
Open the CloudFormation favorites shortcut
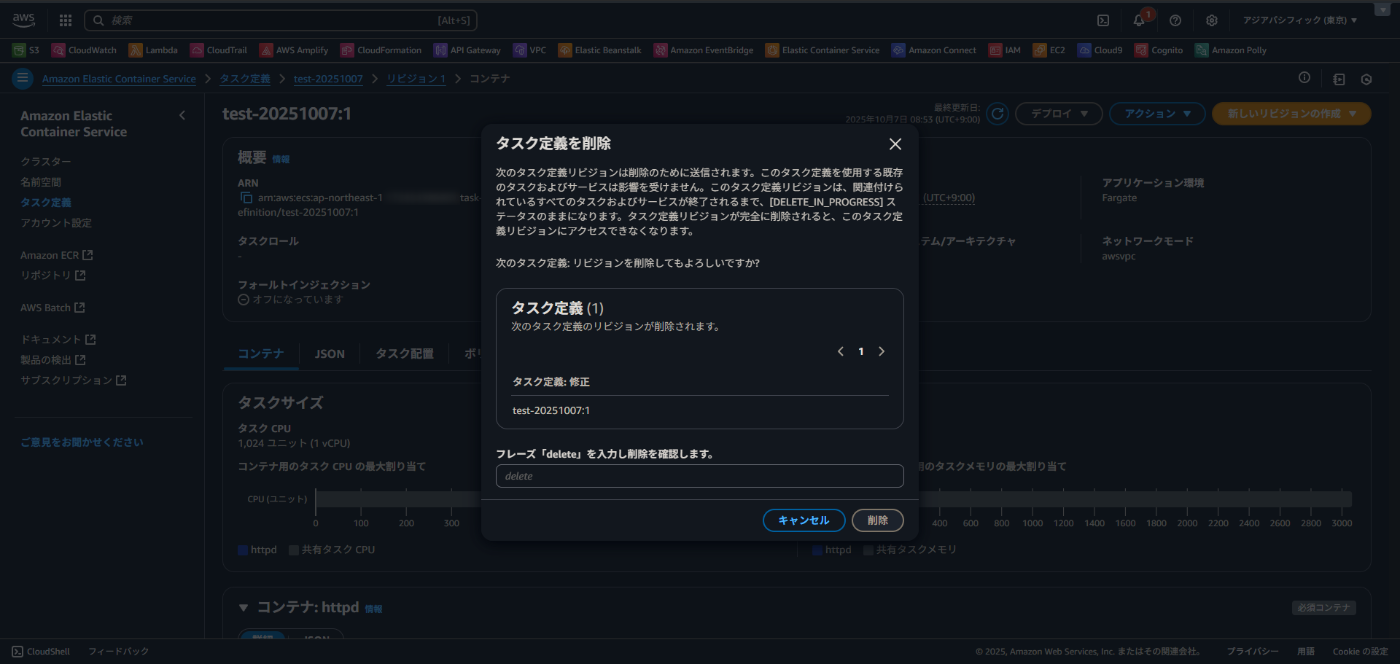(381, 50)
